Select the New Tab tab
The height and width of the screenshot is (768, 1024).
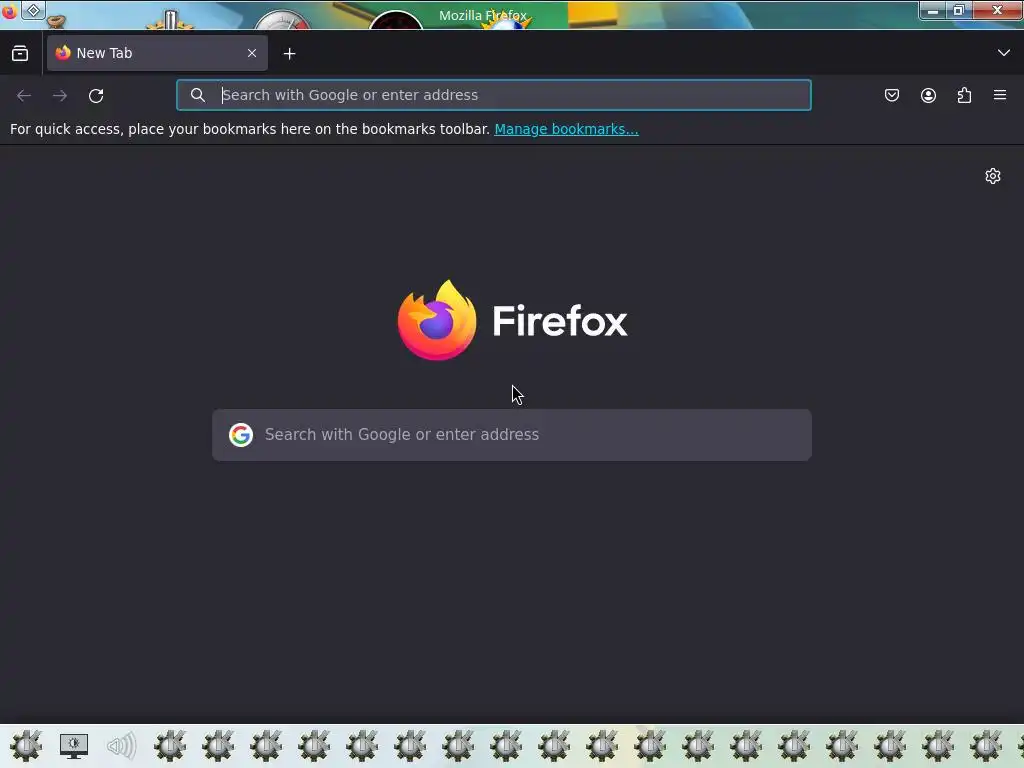pyautogui.click(x=157, y=54)
